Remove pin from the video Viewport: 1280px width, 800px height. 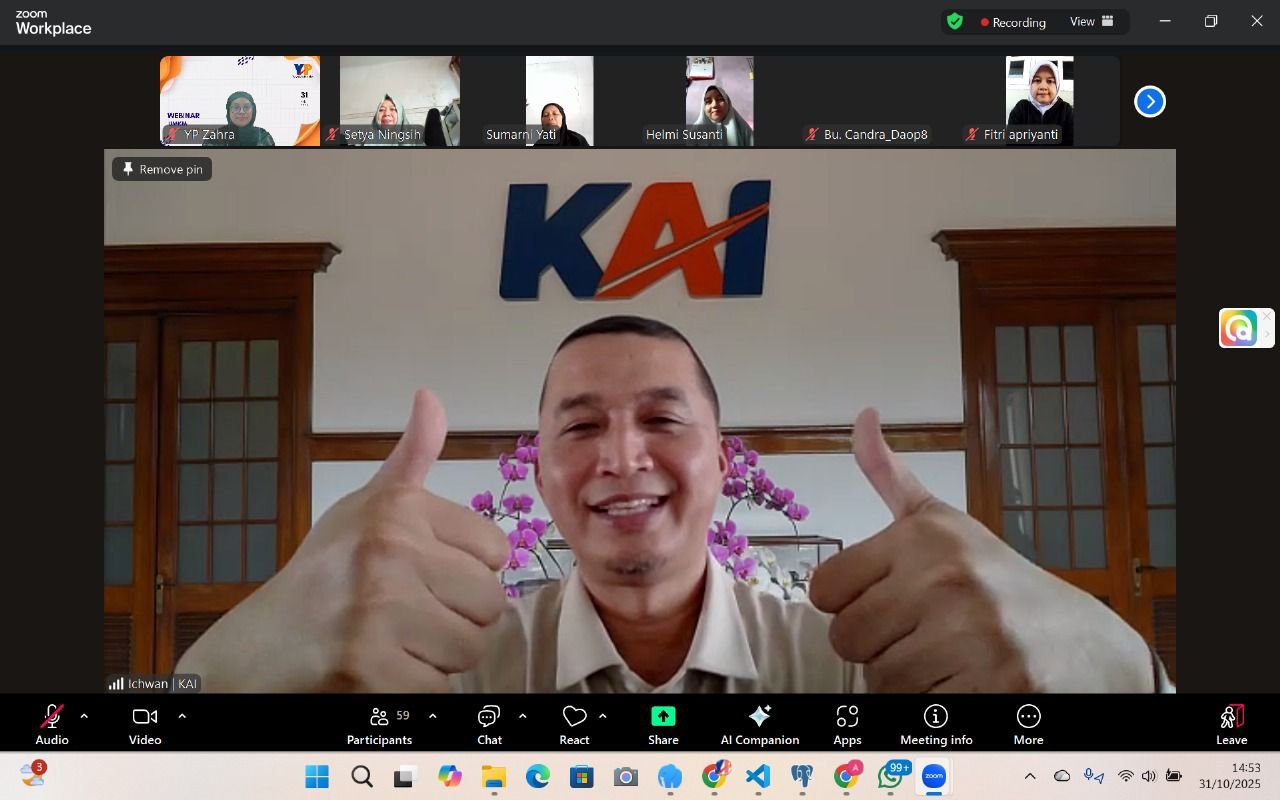162,169
